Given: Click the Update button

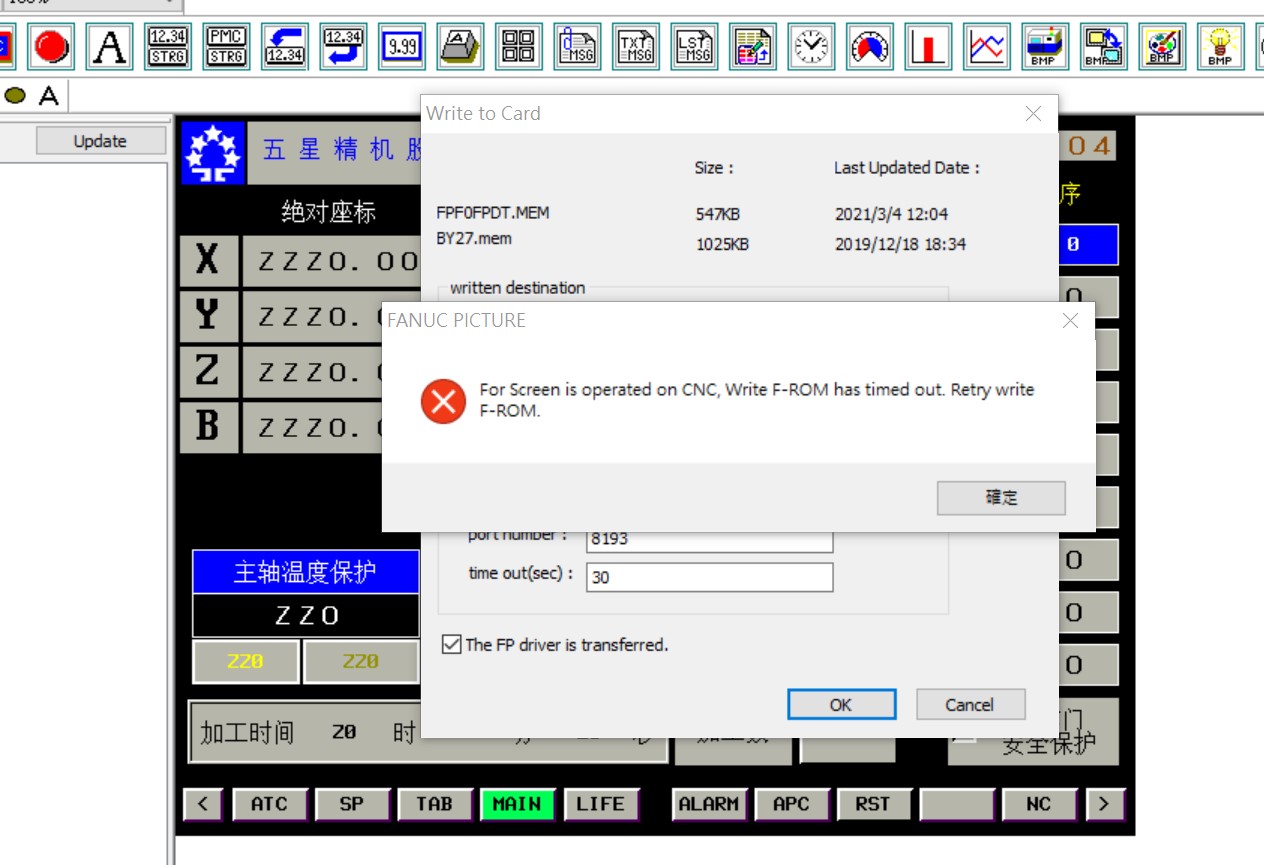Looking at the screenshot, I should click(100, 142).
